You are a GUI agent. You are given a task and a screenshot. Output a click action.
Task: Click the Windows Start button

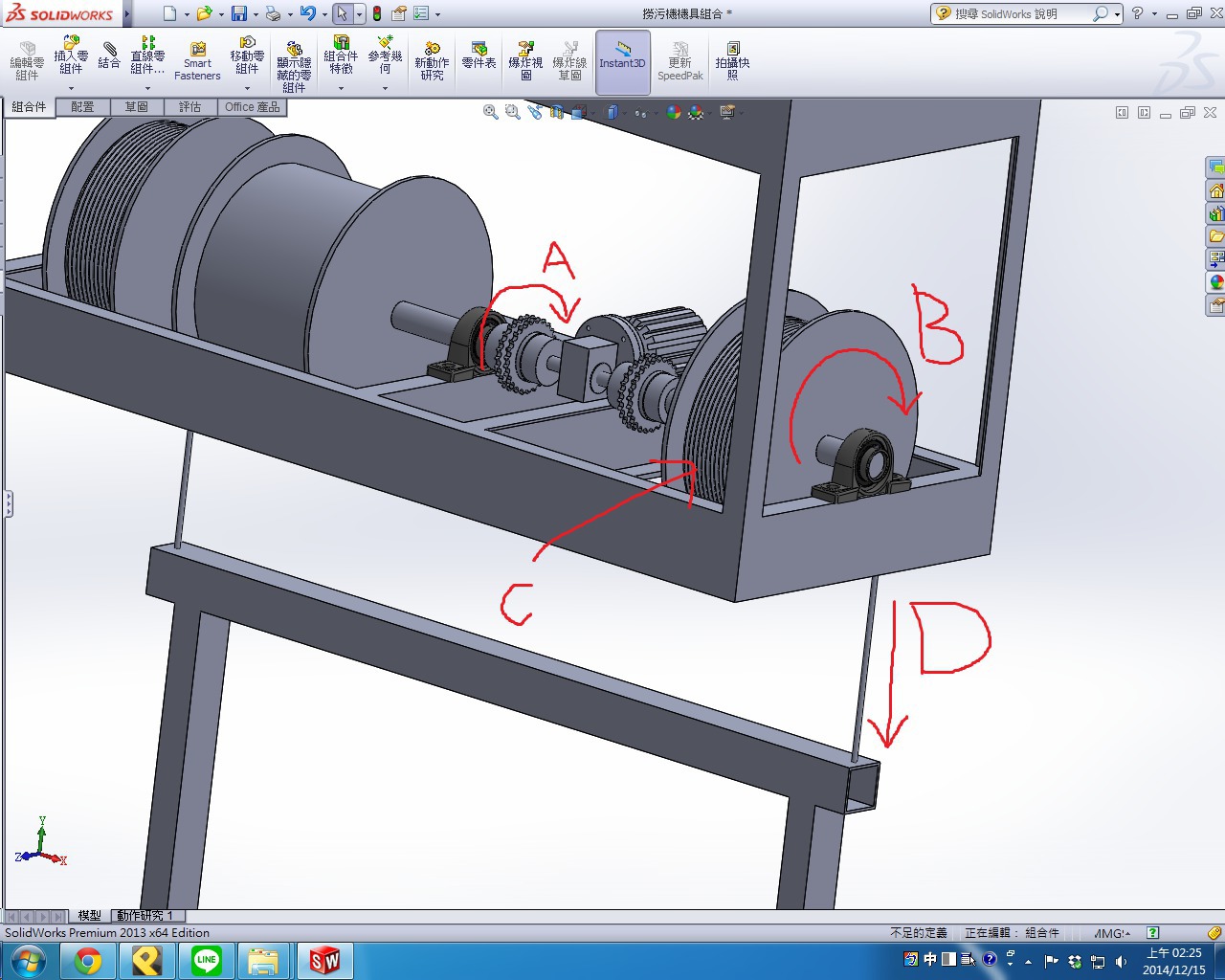(x=27, y=960)
